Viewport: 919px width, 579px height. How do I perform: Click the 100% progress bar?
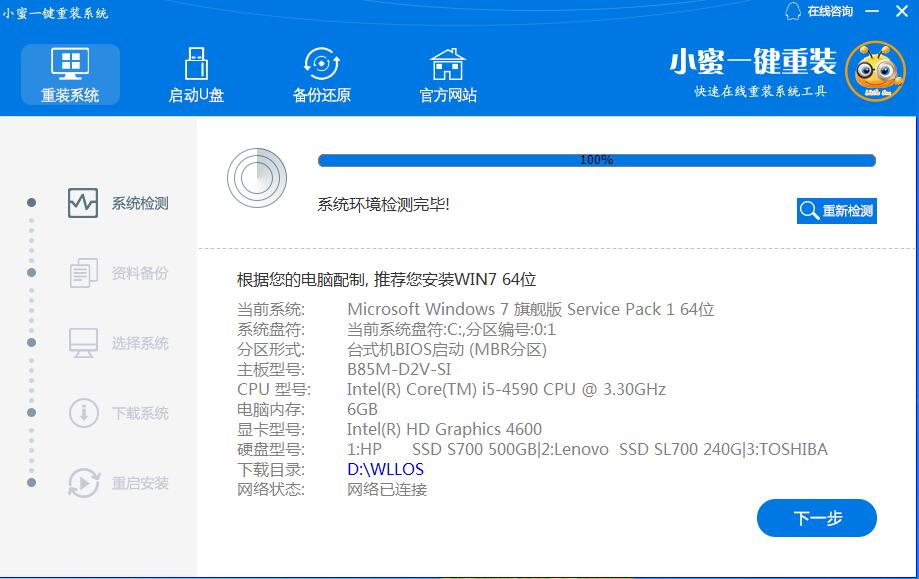[596, 158]
